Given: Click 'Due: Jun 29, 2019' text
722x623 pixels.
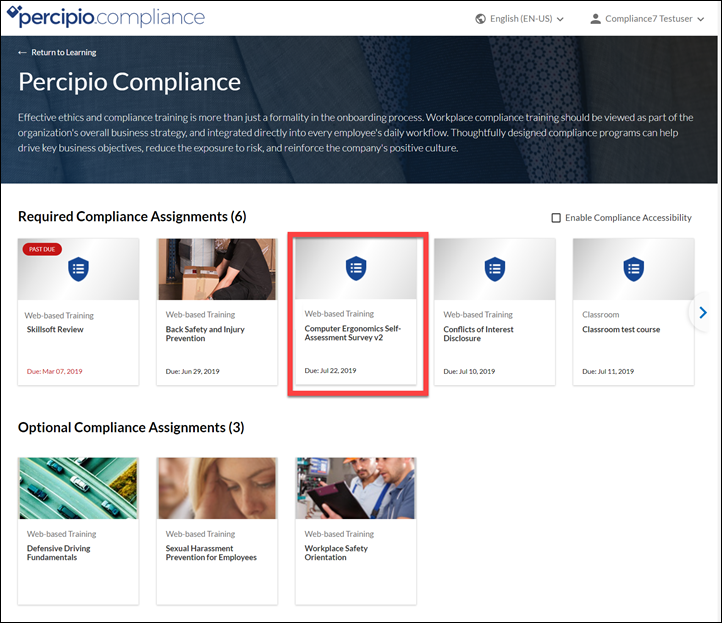Looking at the screenshot, I should [x=192, y=372].
